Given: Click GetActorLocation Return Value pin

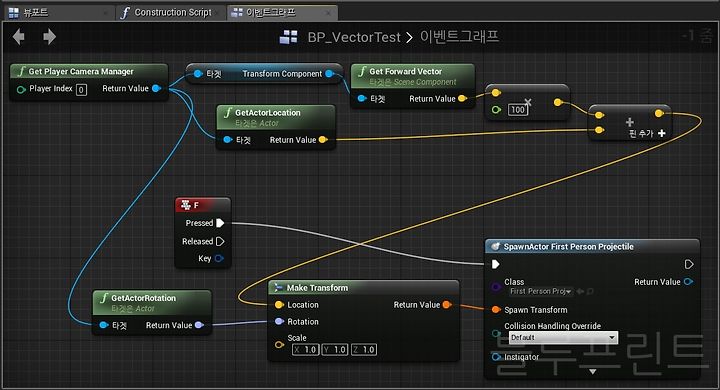Looking at the screenshot, I should click(323, 140).
